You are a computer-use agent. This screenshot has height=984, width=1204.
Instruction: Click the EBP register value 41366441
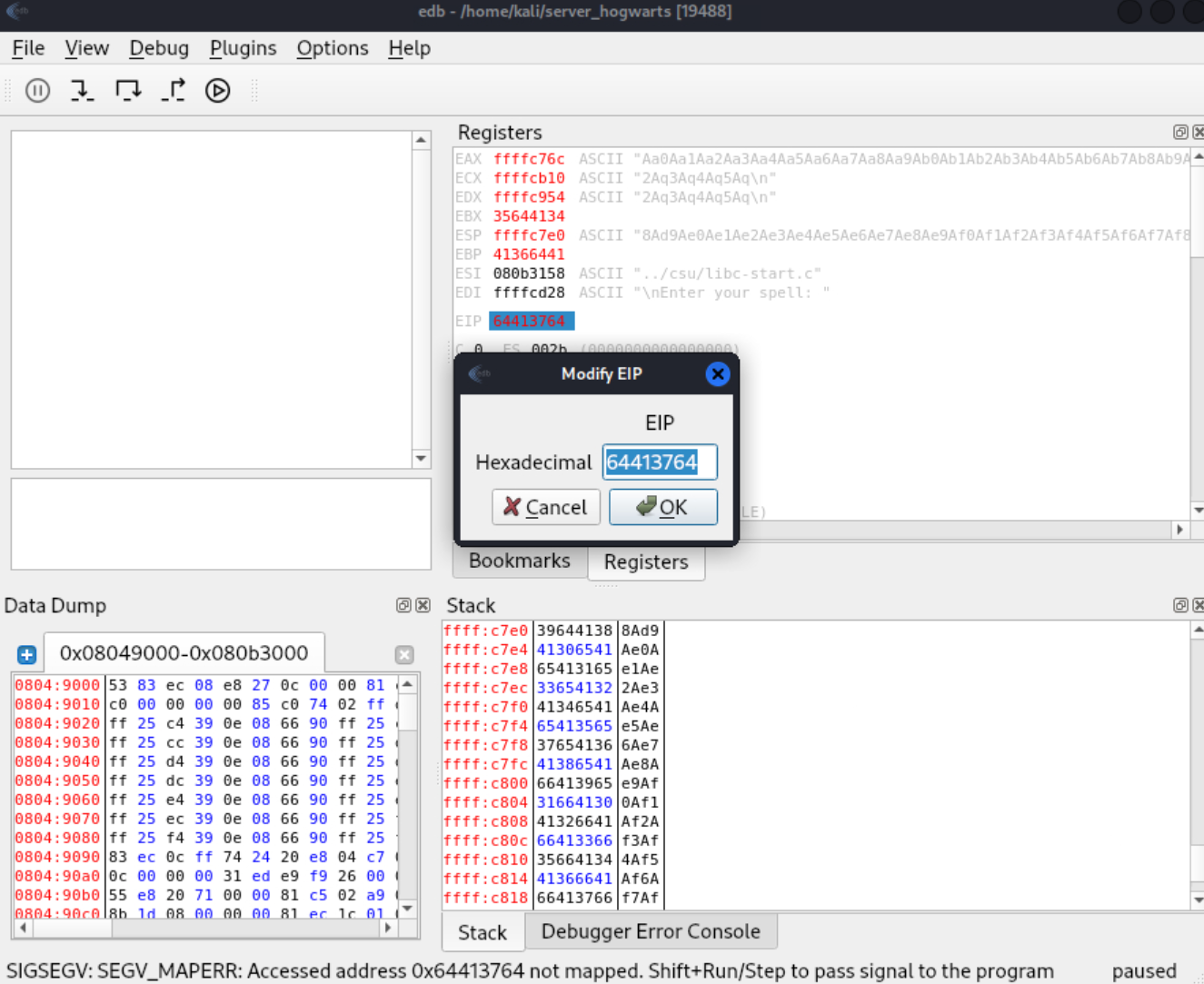(529, 254)
